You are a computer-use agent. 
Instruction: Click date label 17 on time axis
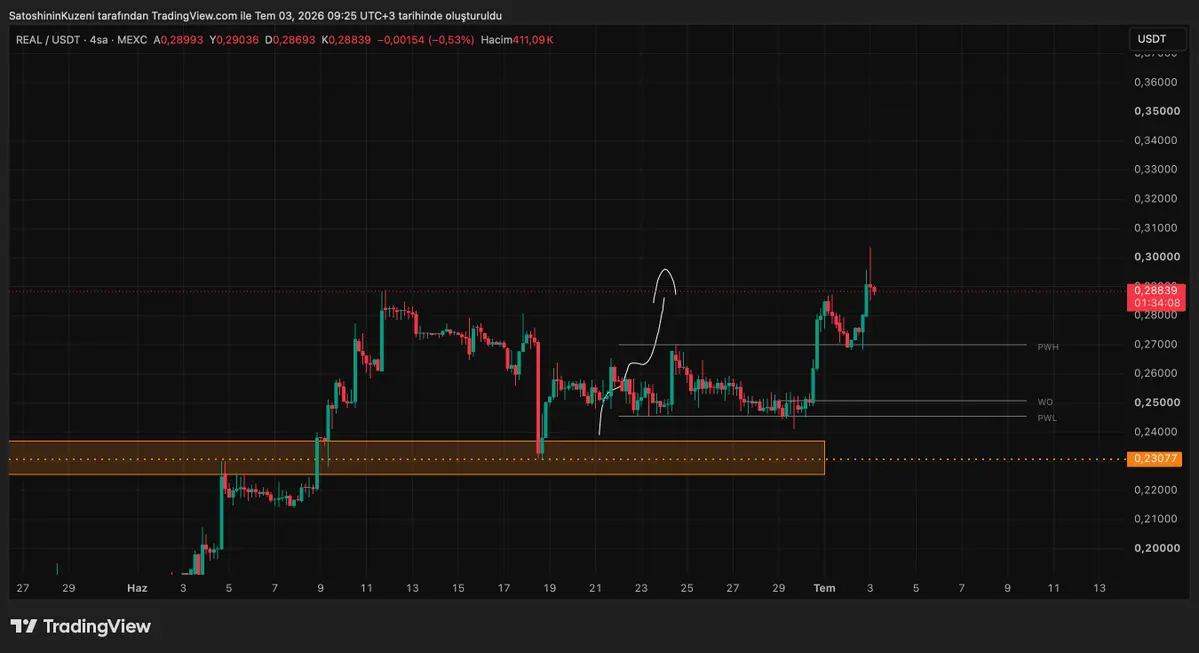[504, 588]
